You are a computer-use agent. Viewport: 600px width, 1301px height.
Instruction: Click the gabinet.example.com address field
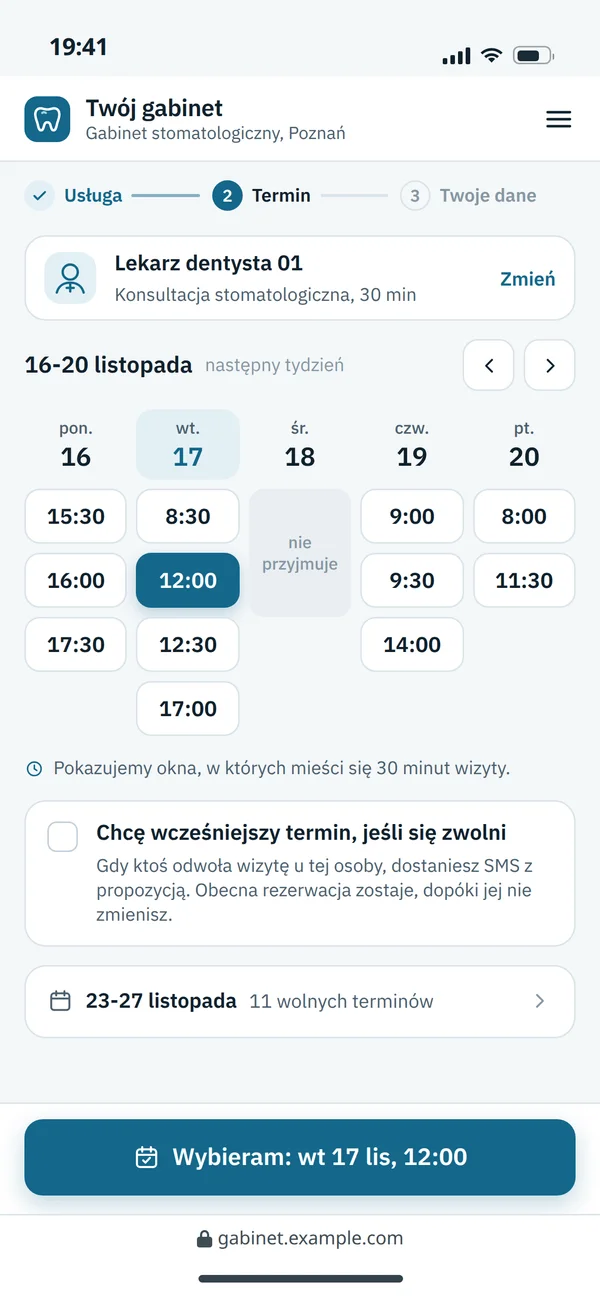(300, 1238)
